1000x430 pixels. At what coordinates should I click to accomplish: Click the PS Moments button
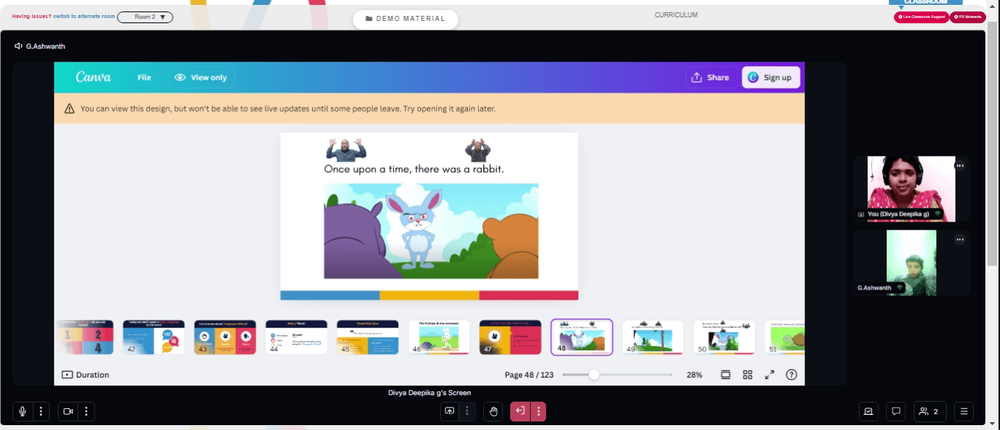(x=967, y=17)
